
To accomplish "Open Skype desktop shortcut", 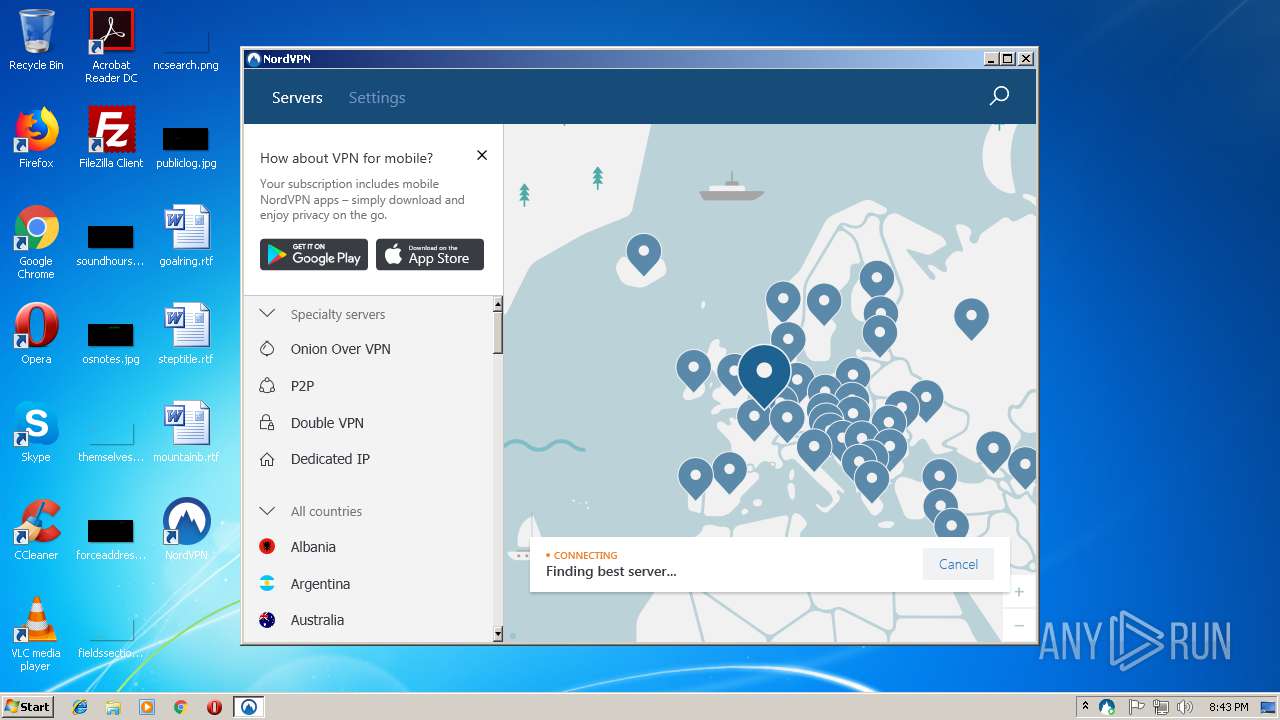I will click(36, 432).
